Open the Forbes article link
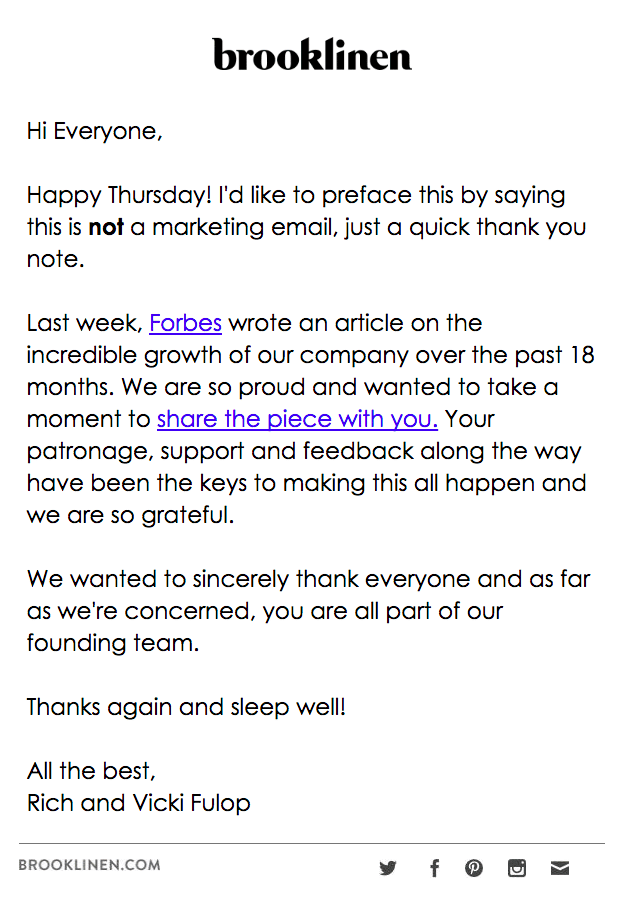This screenshot has width=626, height=906. tap(185, 323)
